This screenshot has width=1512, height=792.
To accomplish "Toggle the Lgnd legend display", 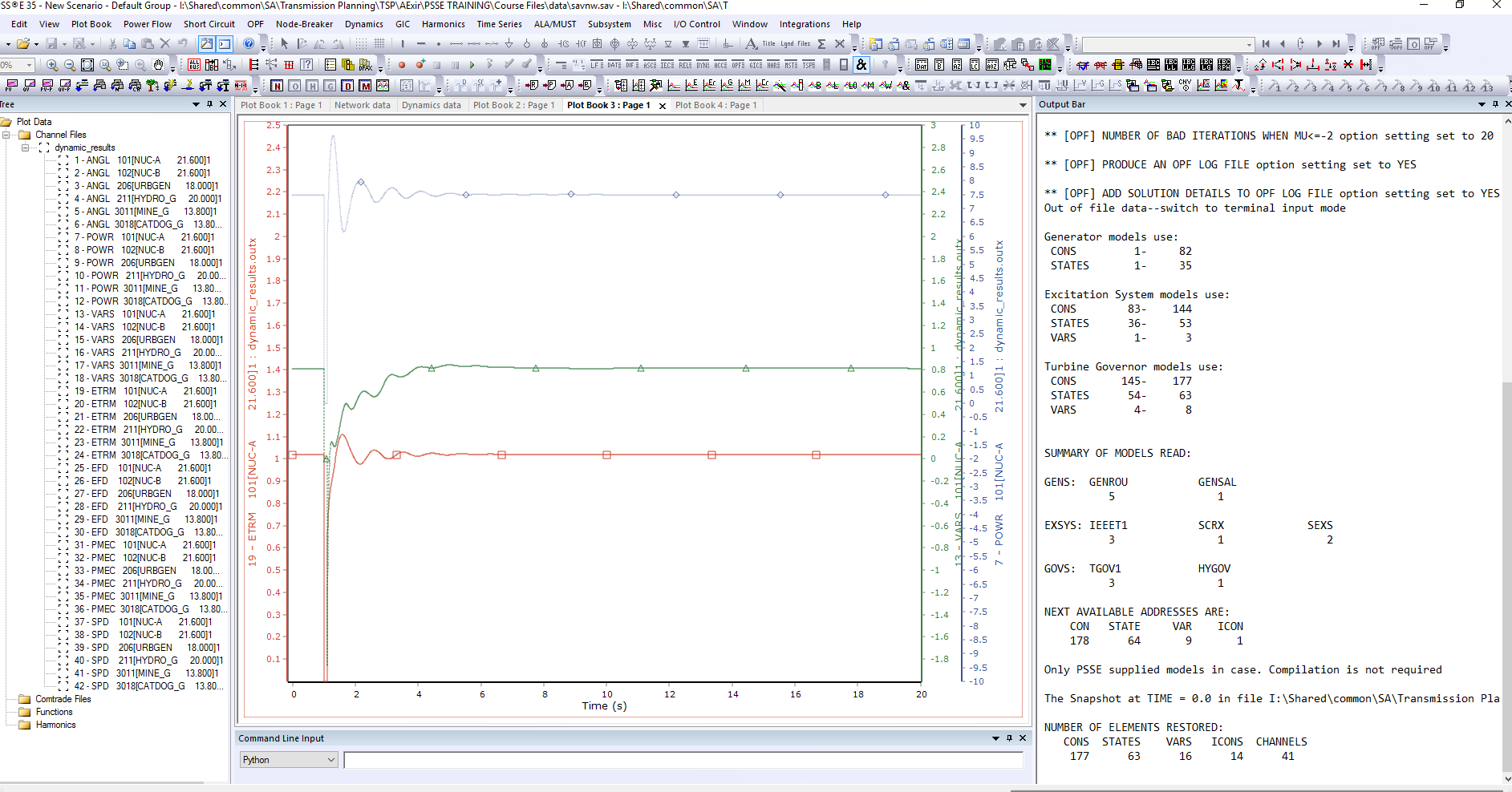I will point(788,45).
